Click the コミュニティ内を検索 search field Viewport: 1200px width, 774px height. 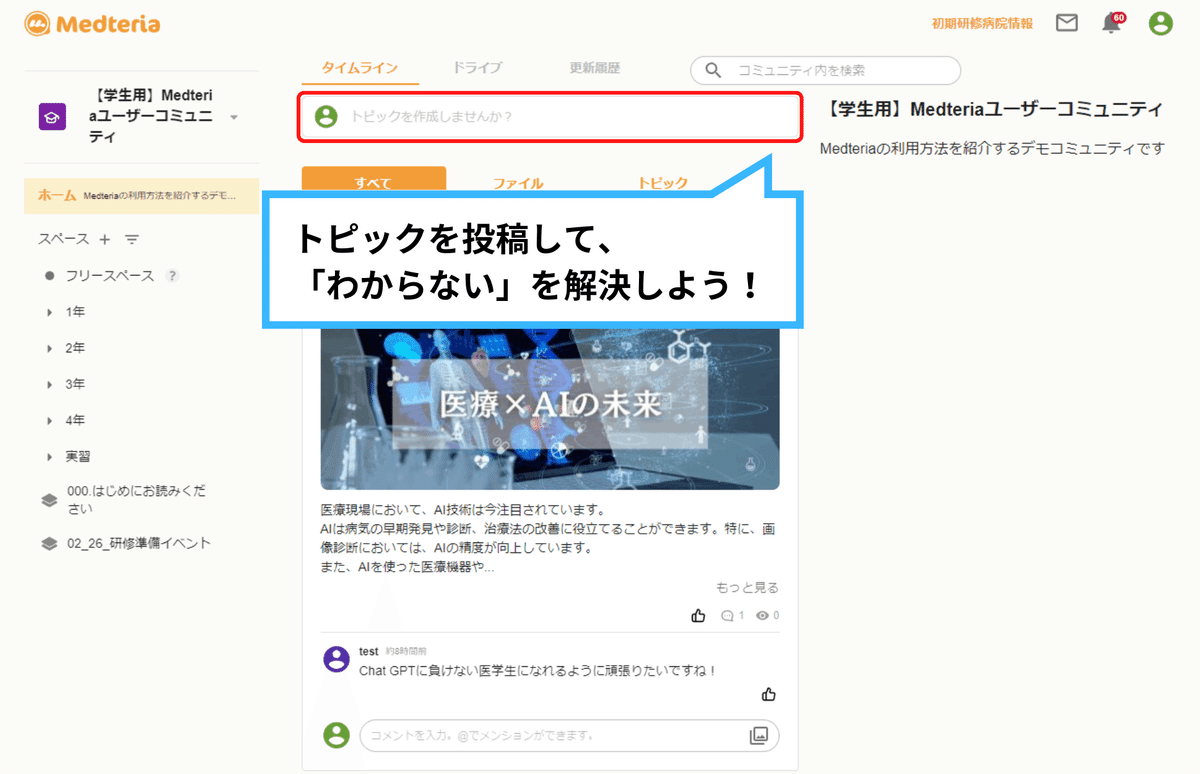(x=825, y=70)
